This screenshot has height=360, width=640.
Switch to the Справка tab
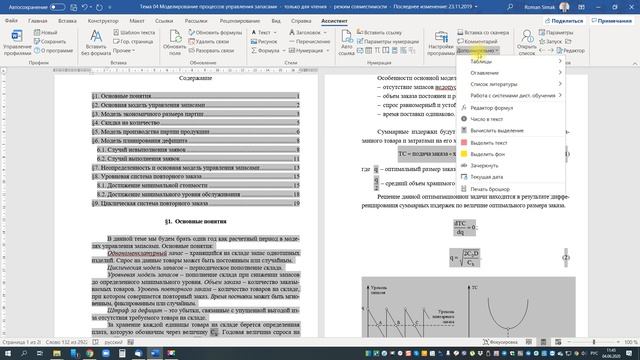tap(301, 20)
